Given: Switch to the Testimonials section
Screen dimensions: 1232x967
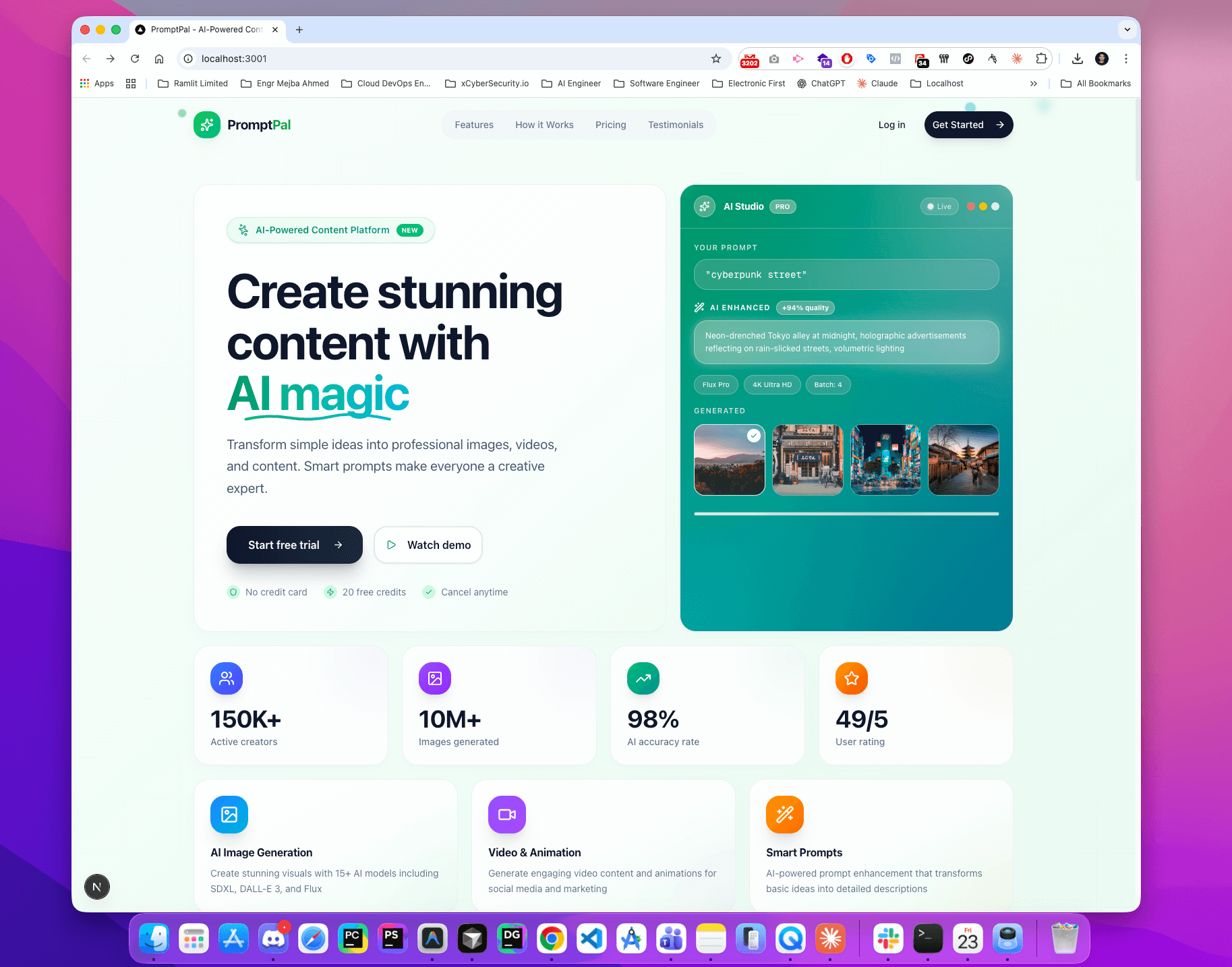Looking at the screenshot, I should click(x=676, y=125).
